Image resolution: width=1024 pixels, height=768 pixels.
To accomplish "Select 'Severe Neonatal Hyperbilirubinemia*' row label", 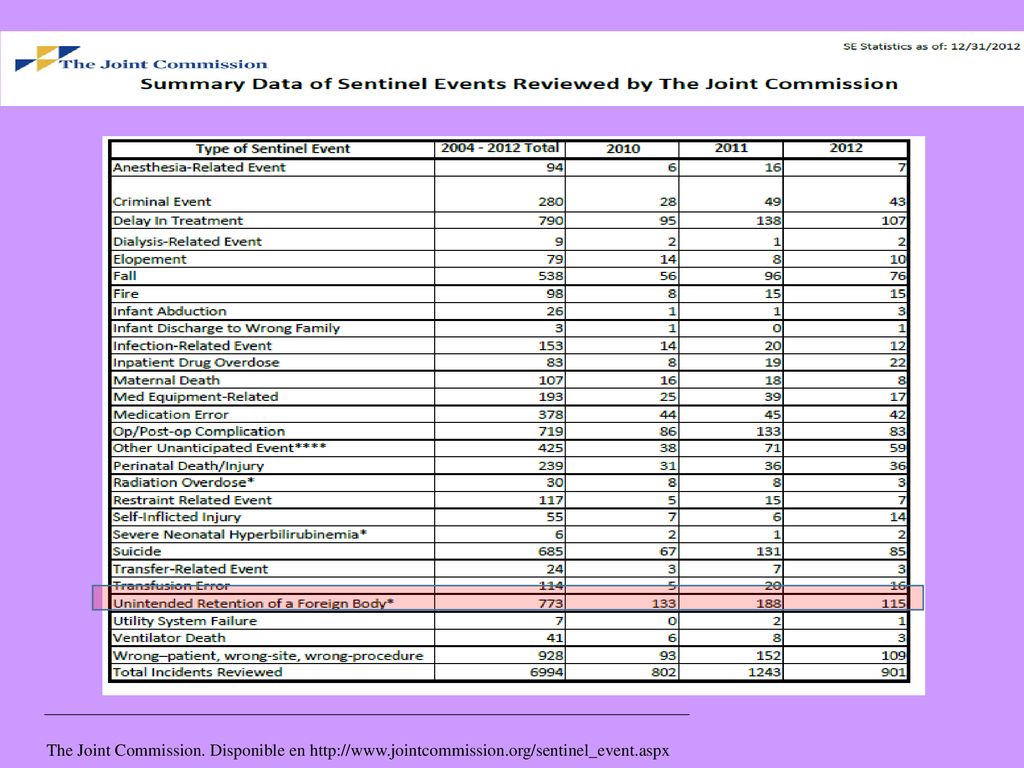I will point(240,534).
